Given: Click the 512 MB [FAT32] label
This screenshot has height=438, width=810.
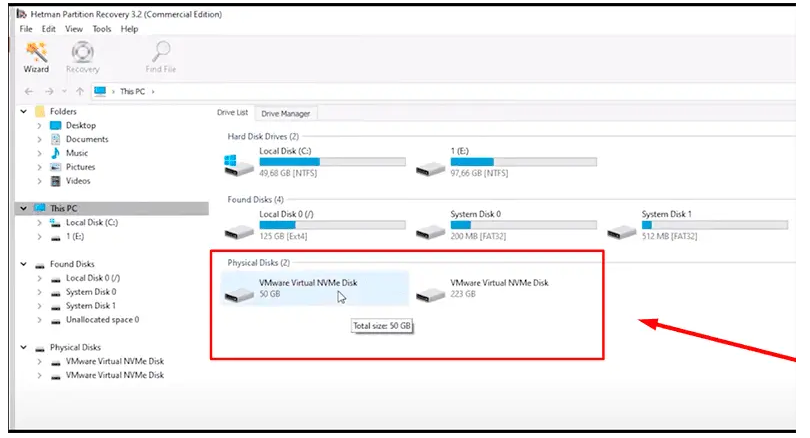Looking at the screenshot, I should [x=669, y=236].
